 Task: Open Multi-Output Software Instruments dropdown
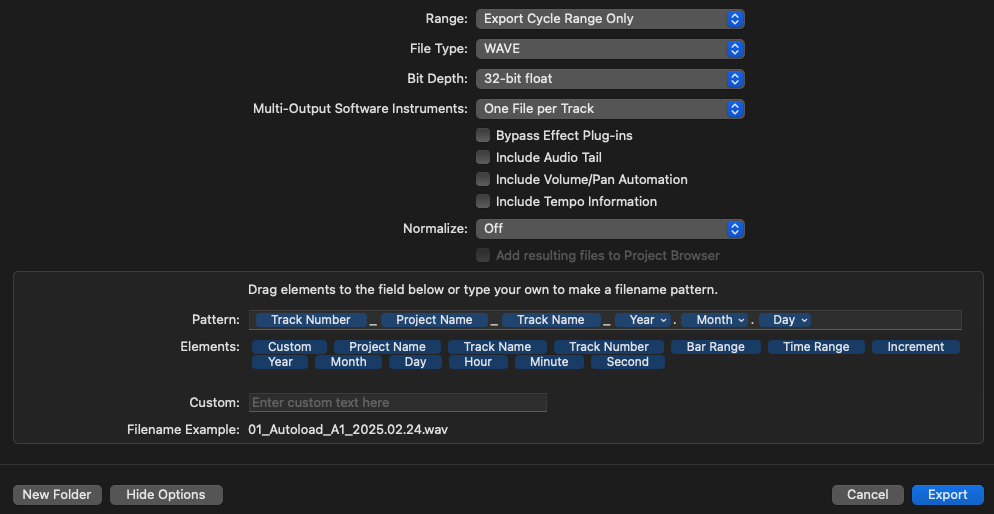[x=610, y=108]
